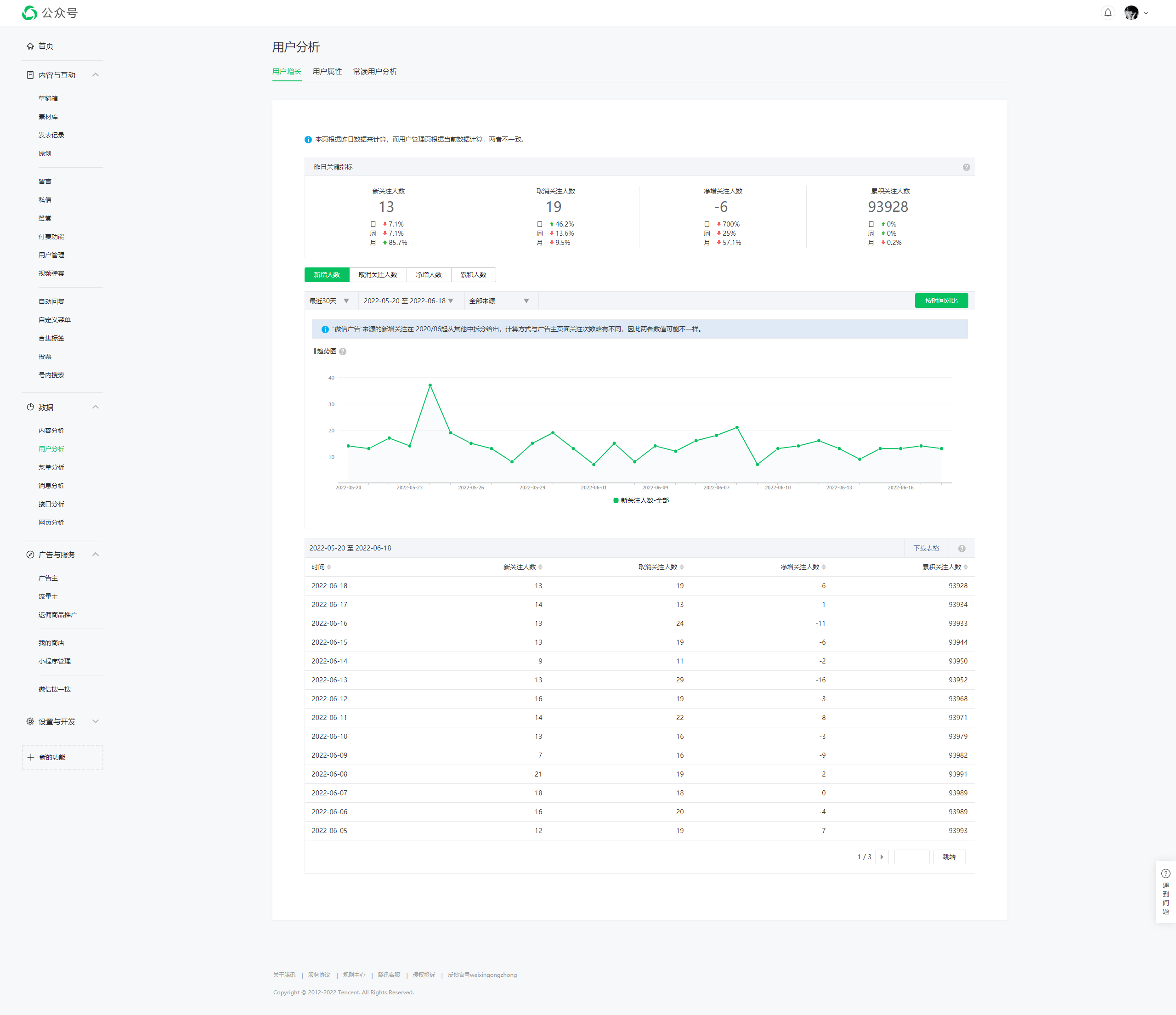The image size is (1176, 1015).
Task: Open the 最近30天 range dropdown
Action: pos(330,301)
